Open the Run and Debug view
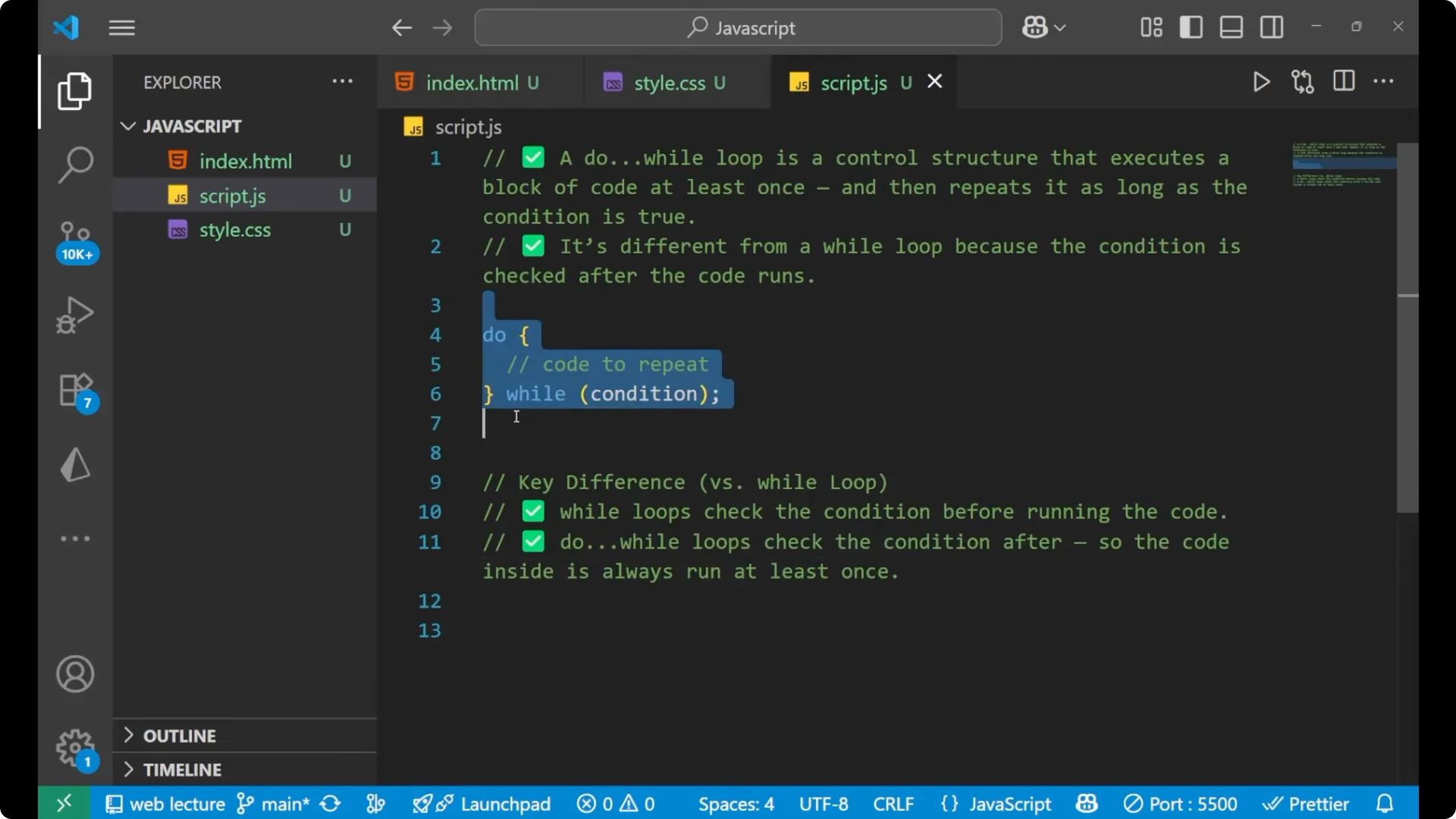1456x819 pixels. pos(74,315)
